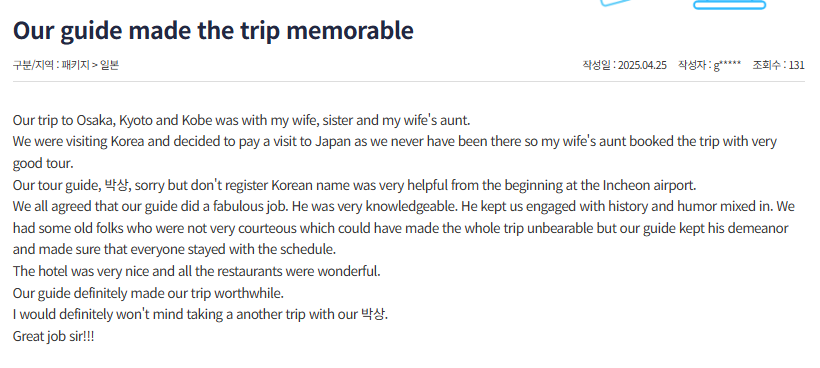Click the line 'and made sure that everyone stayed'
Viewport: 820px width, 368px height.
click(174, 249)
